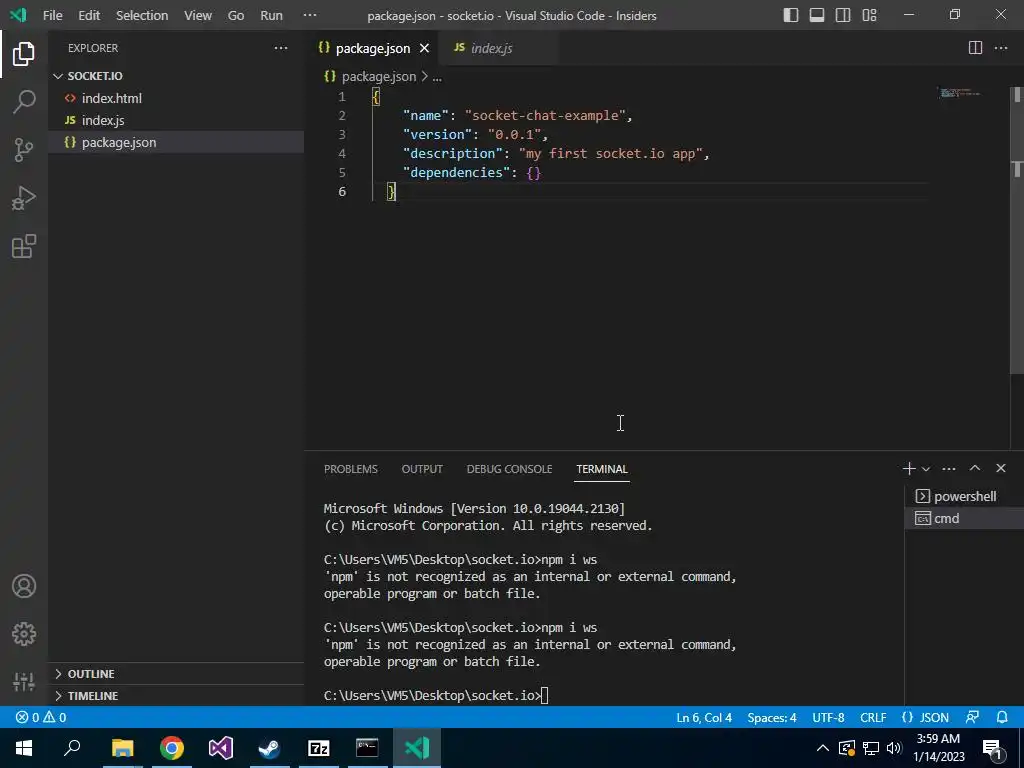Open the Go menu
Image resolution: width=1024 pixels, height=768 pixels.
coord(236,15)
